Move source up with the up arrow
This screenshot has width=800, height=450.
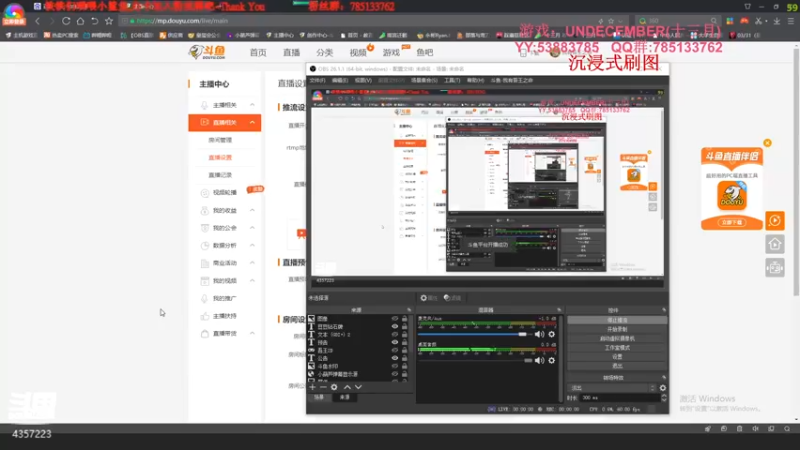[x=347, y=387]
